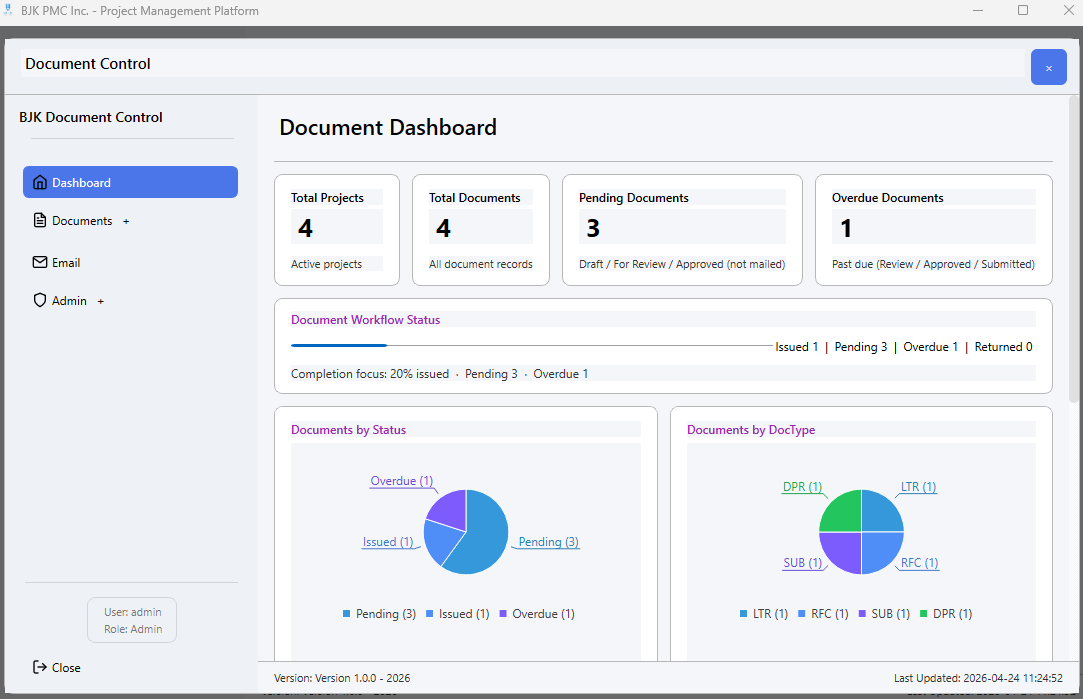Click the SUB (1) legend color swatch

tap(862, 613)
